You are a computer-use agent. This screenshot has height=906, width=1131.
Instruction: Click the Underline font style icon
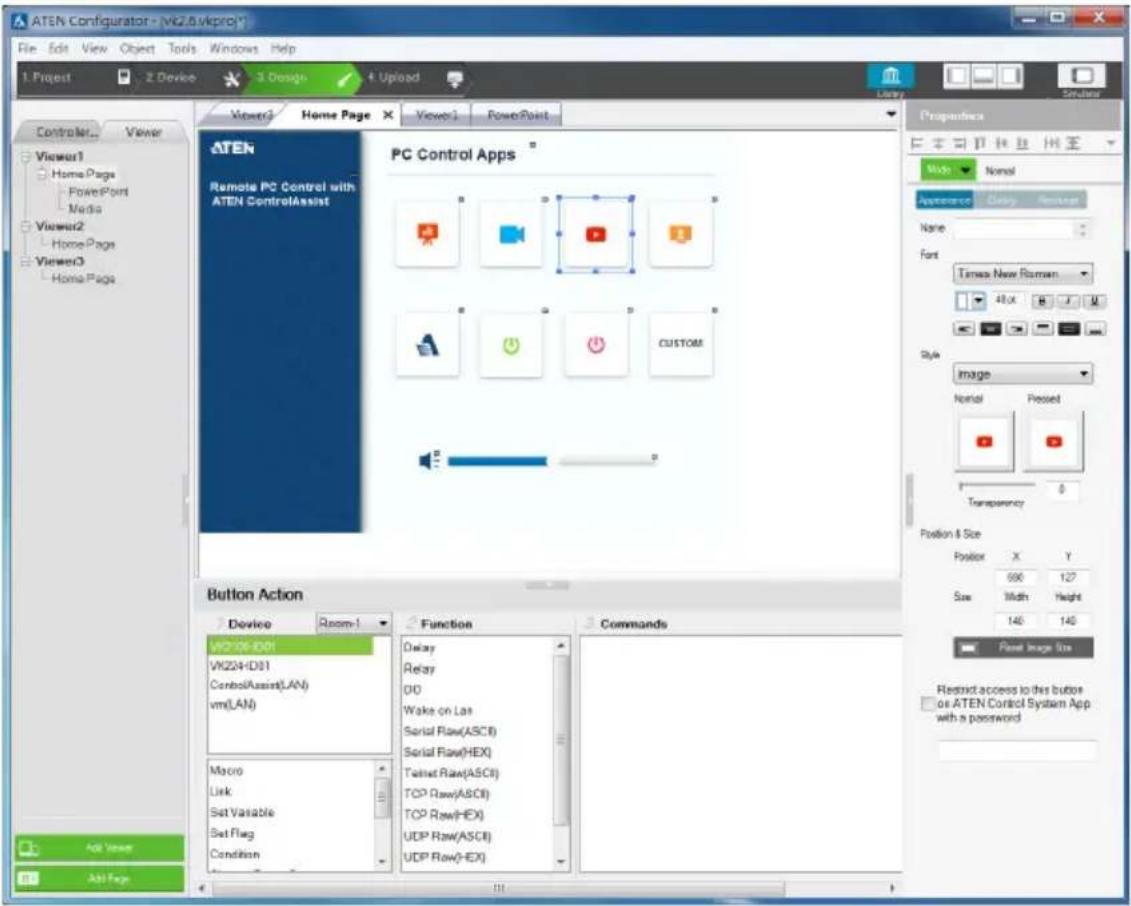(x=1095, y=301)
